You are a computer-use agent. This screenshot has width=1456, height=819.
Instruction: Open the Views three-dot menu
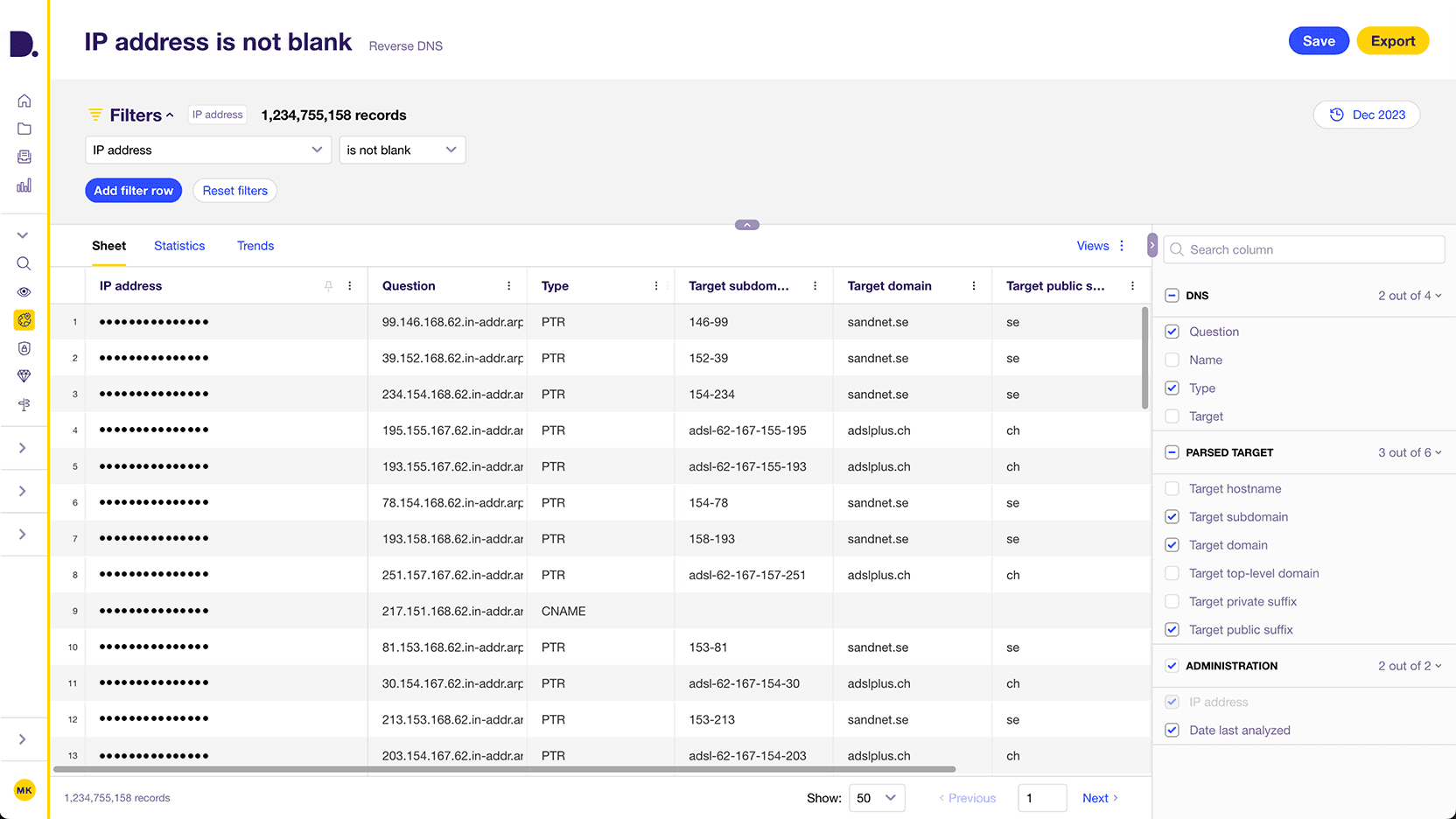click(1122, 246)
